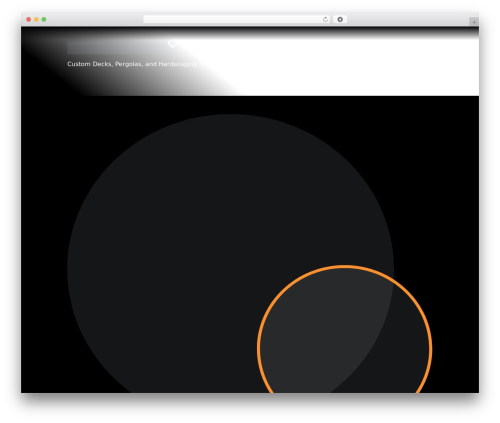Image resolution: width=500 pixels, height=423 pixels.
Task: Close the browser window with red button
Action: pyautogui.click(x=29, y=20)
